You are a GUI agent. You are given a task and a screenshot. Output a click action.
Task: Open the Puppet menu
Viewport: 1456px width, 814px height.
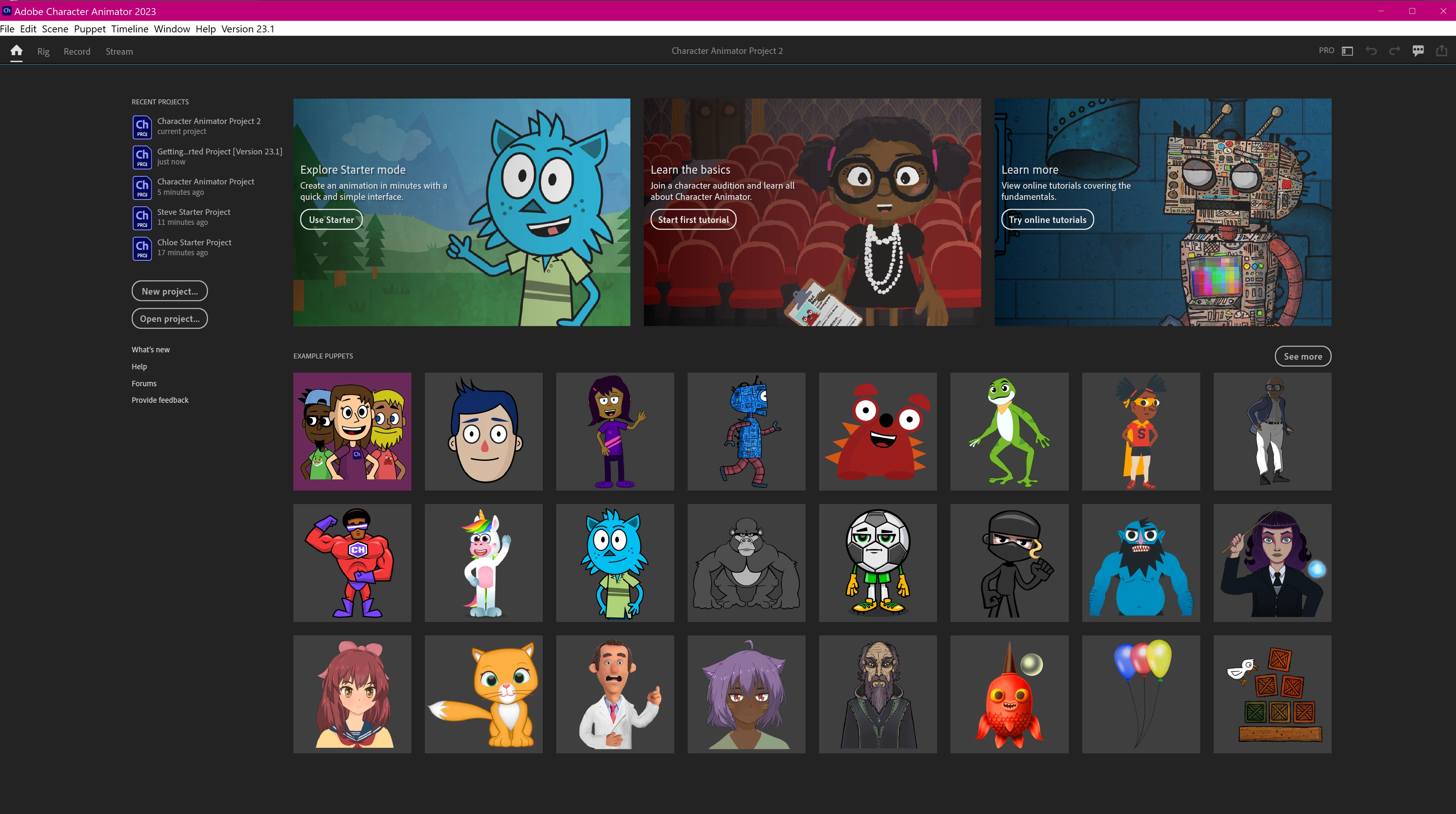click(x=89, y=29)
